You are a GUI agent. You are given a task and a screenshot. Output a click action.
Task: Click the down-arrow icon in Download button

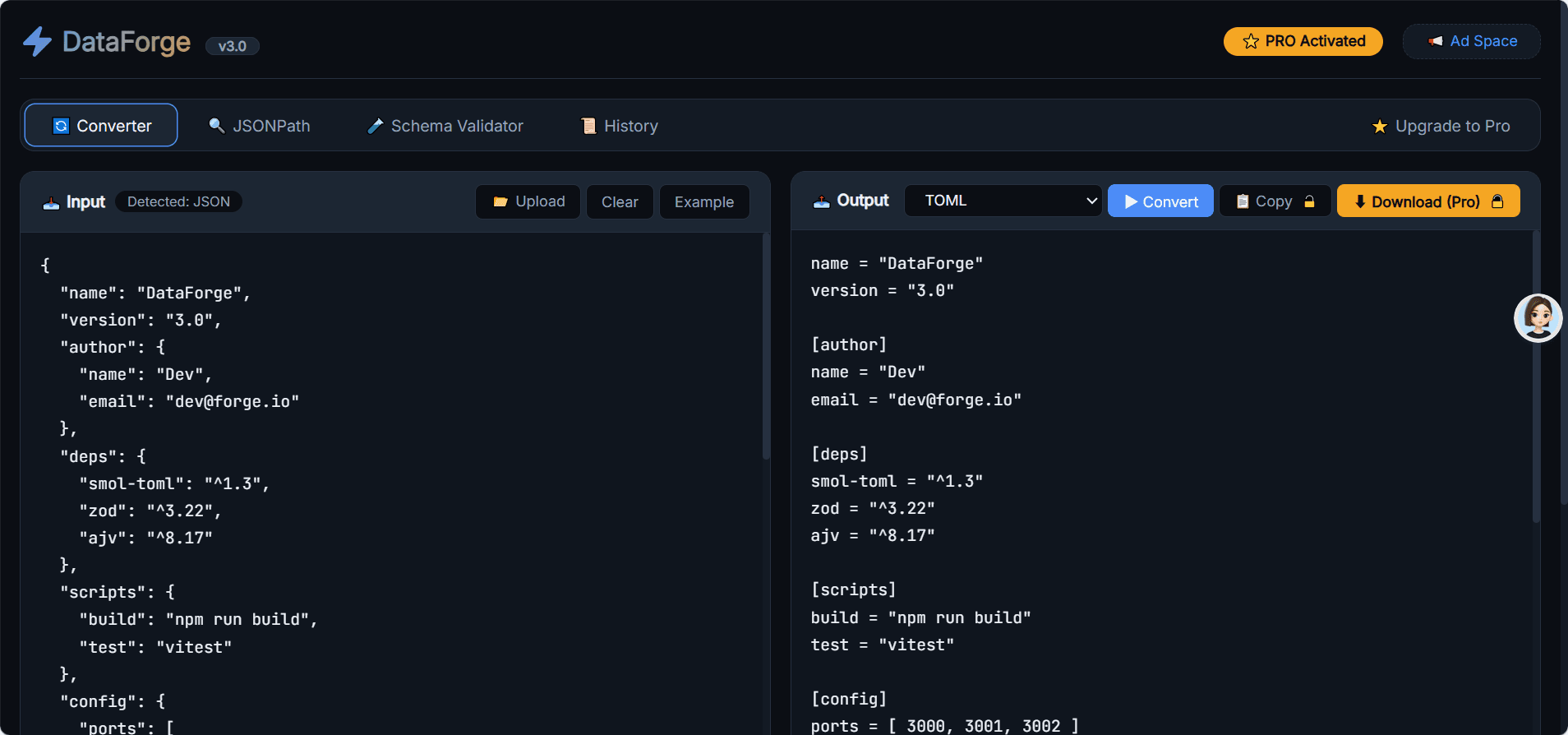(x=1360, y=201)
